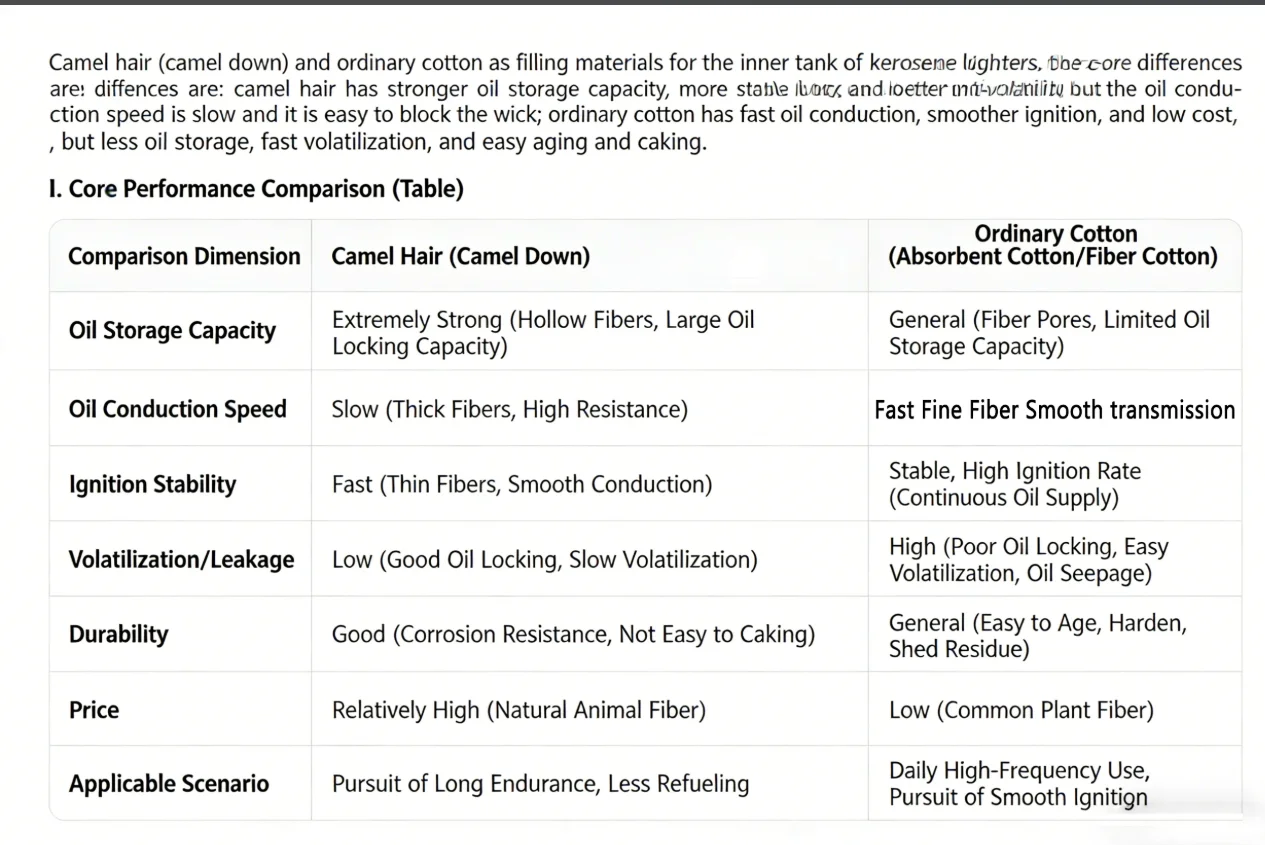
Task: Click the 'Ordinary Cotton' column header
Action: pyautogui.click(x=1055, y=245)
